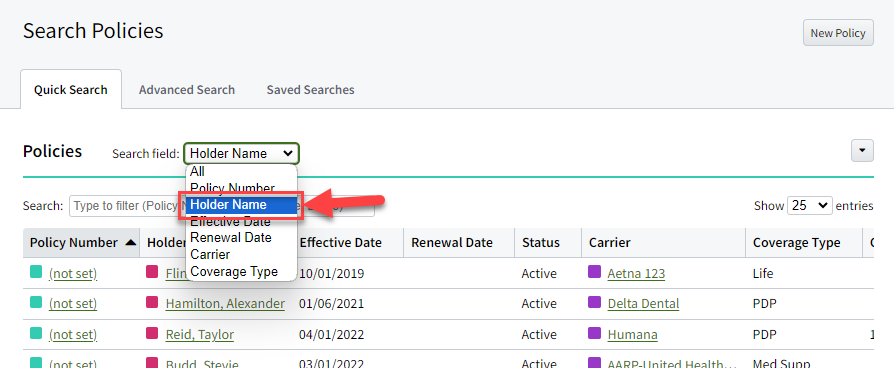Click effective date 10/01/2019 cell

[x=331, y=274]
